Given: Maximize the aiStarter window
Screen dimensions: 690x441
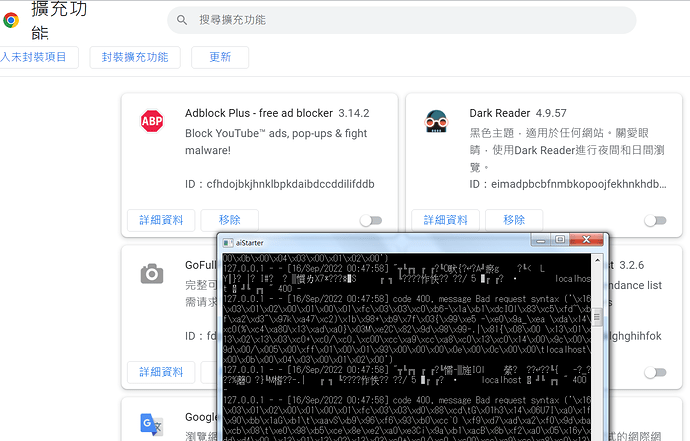Looking at the screenshot, I should [560, 239].
